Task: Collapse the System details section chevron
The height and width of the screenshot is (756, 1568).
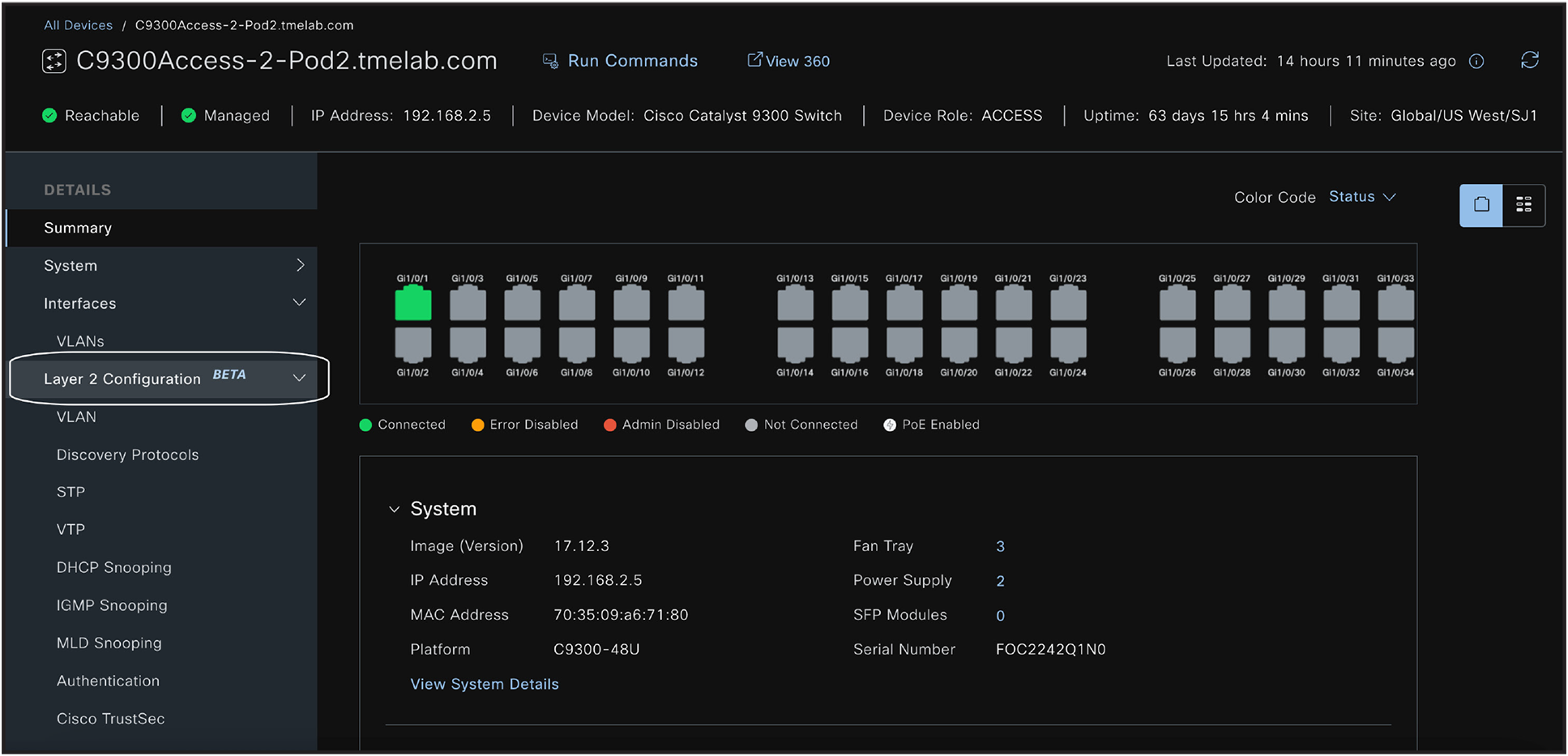Action: tap(395, 510)
